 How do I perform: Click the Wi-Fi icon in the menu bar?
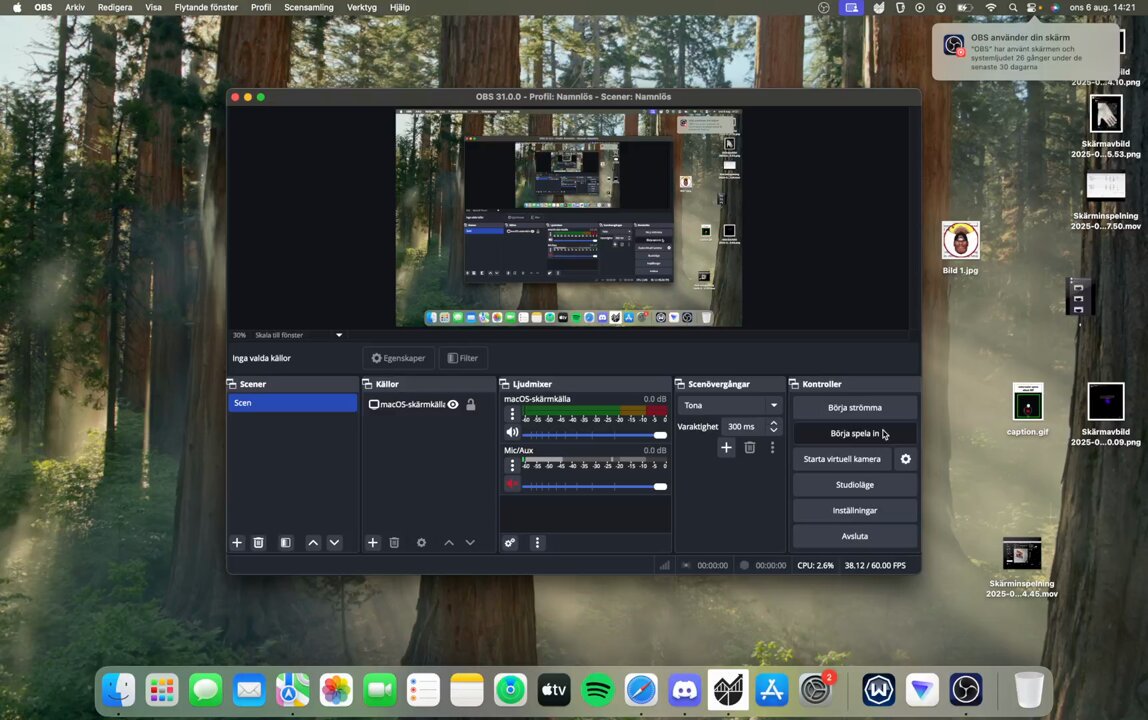tap(991, 7)
